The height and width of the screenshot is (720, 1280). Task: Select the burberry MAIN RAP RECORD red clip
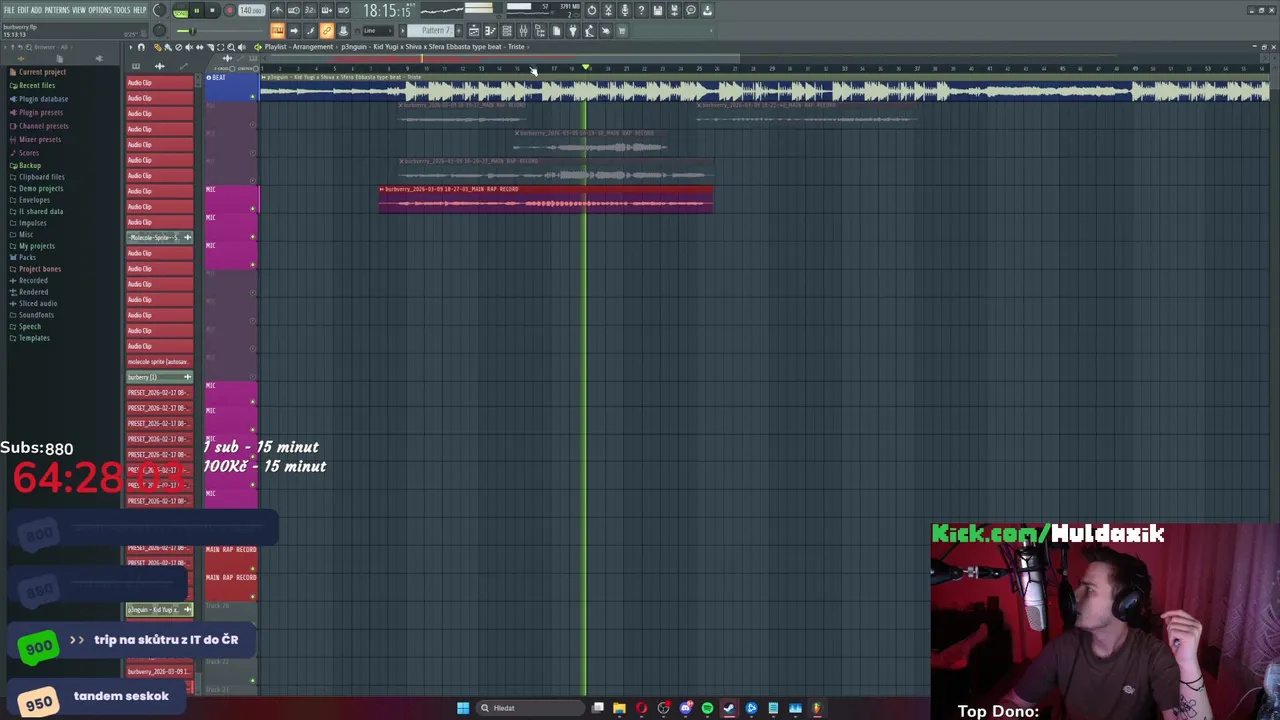pyautogui.click(x=546, y=199)
